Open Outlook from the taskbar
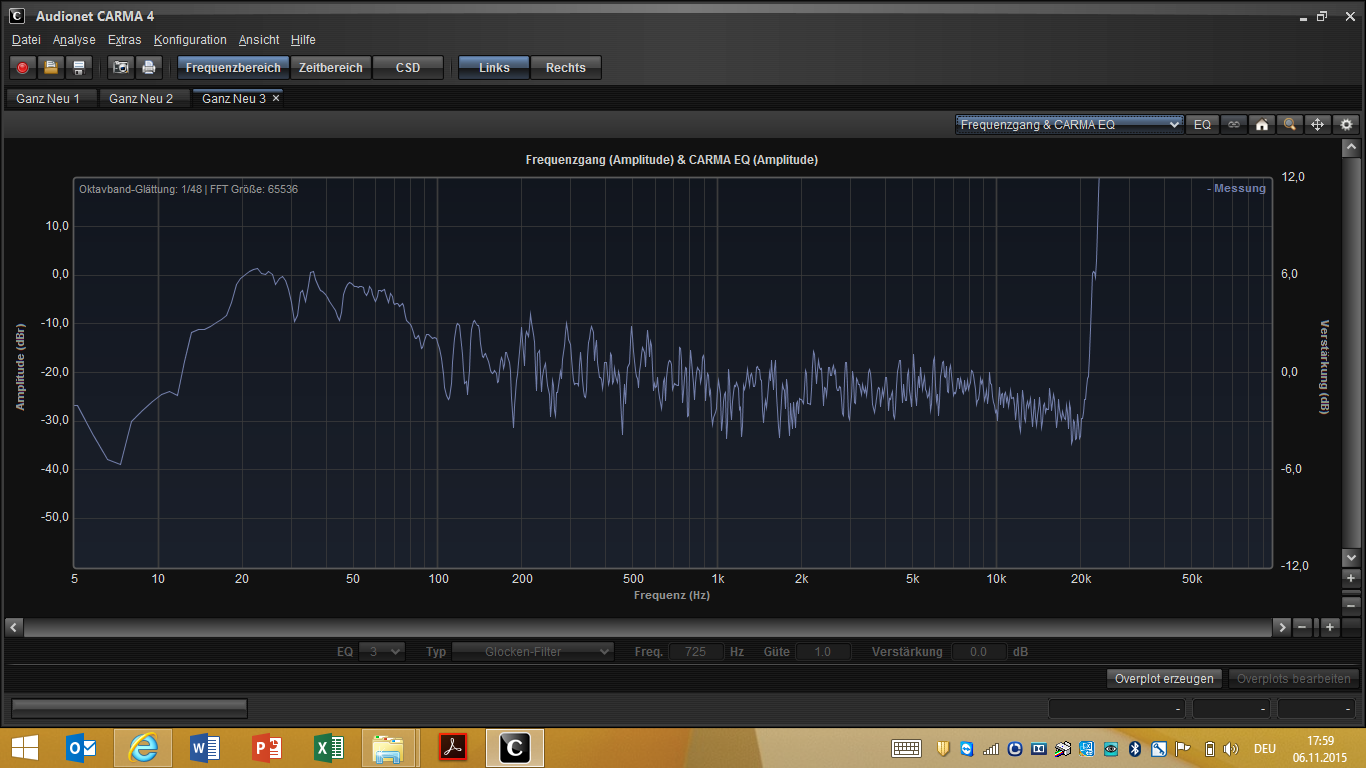The height and width of the screenshot is (768, 1366). (x=81, y=747)
